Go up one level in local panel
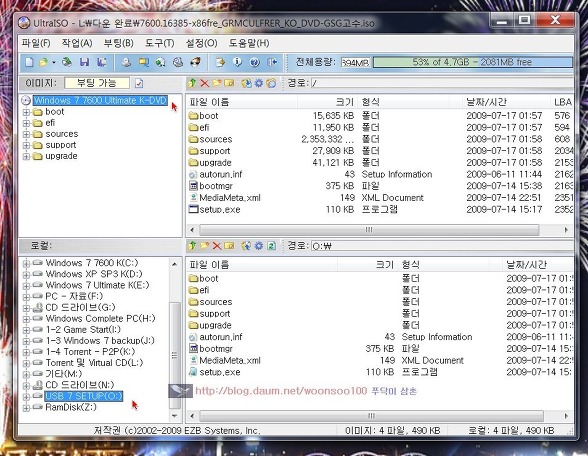This screenshot has width=588, height=456. 192,246
